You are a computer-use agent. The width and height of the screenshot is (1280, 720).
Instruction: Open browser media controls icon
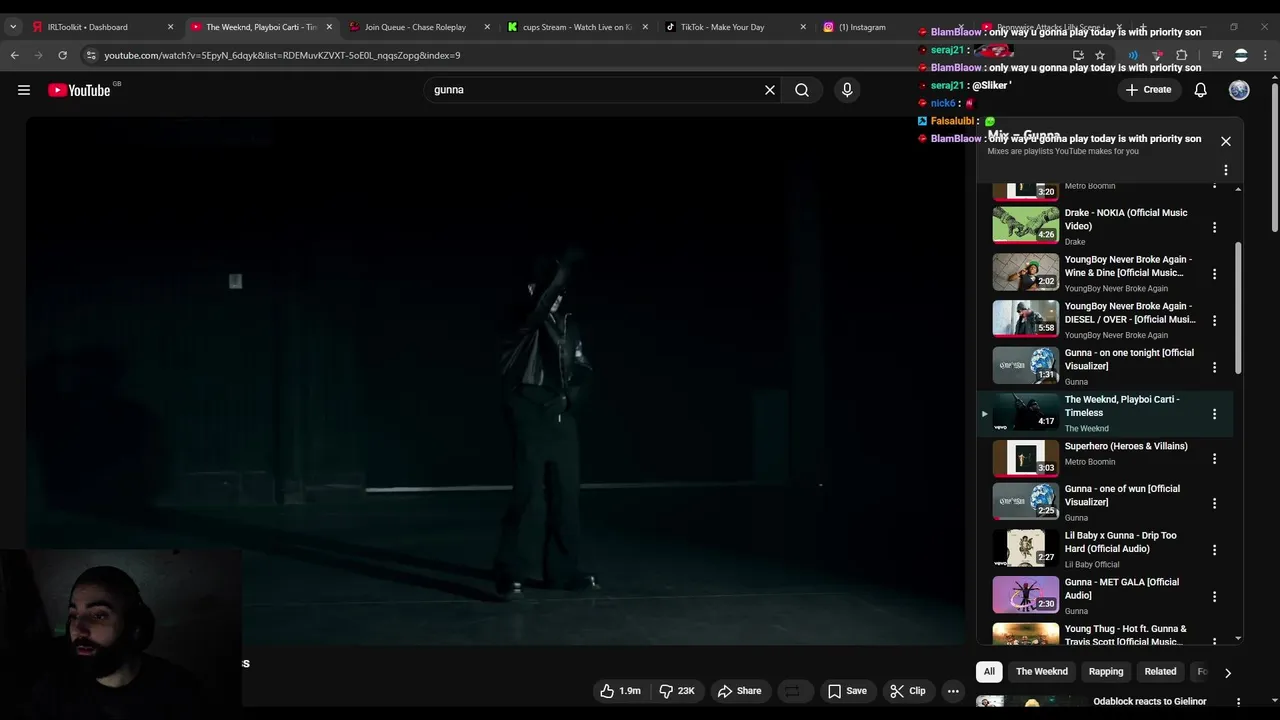click(x=1217, y=55)
